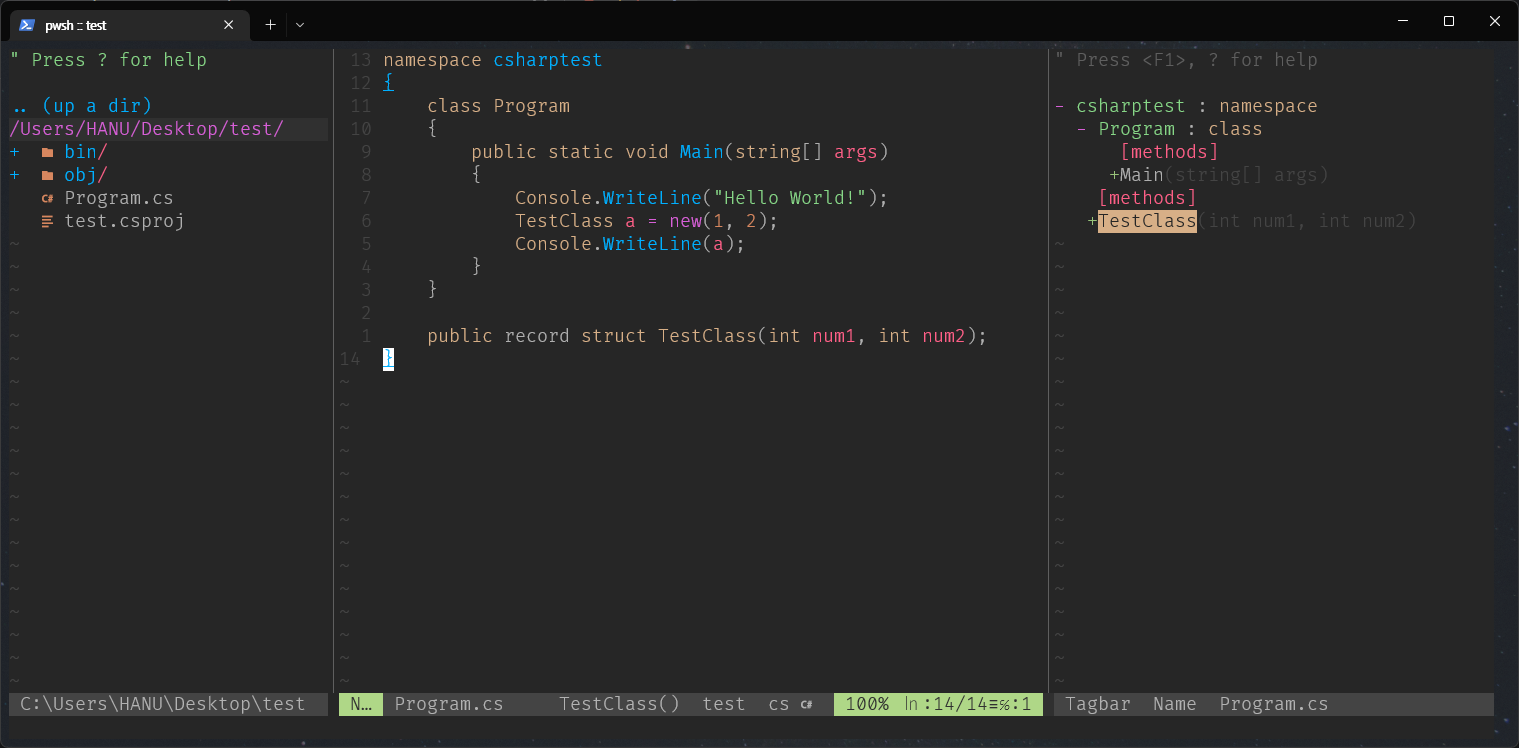Open test.csproj from the file tree
This screenshot has height=748, width=1519.
pyautogui.click(x=124, y=221)
